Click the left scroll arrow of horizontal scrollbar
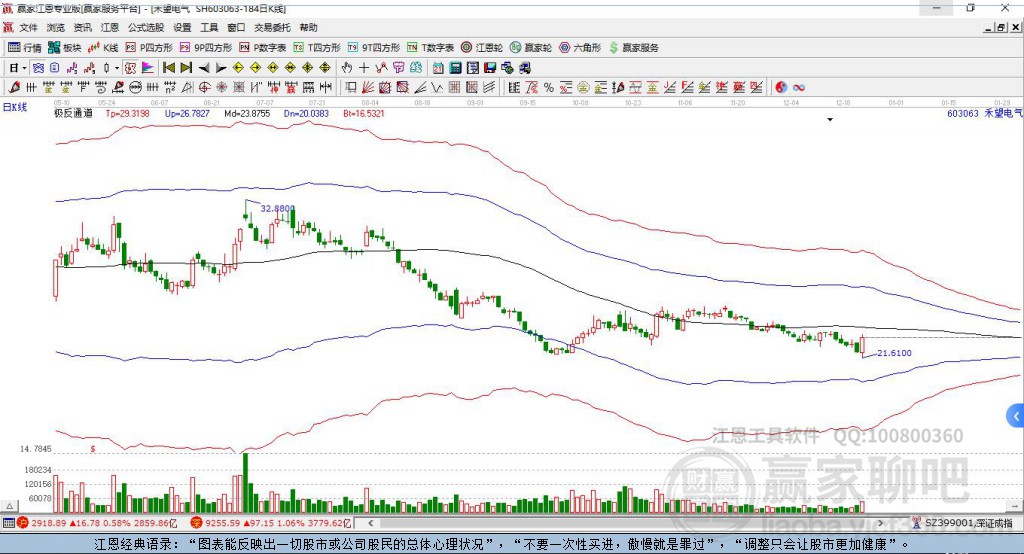Viewport: 1024px width, 554px height. coord(370,523)
